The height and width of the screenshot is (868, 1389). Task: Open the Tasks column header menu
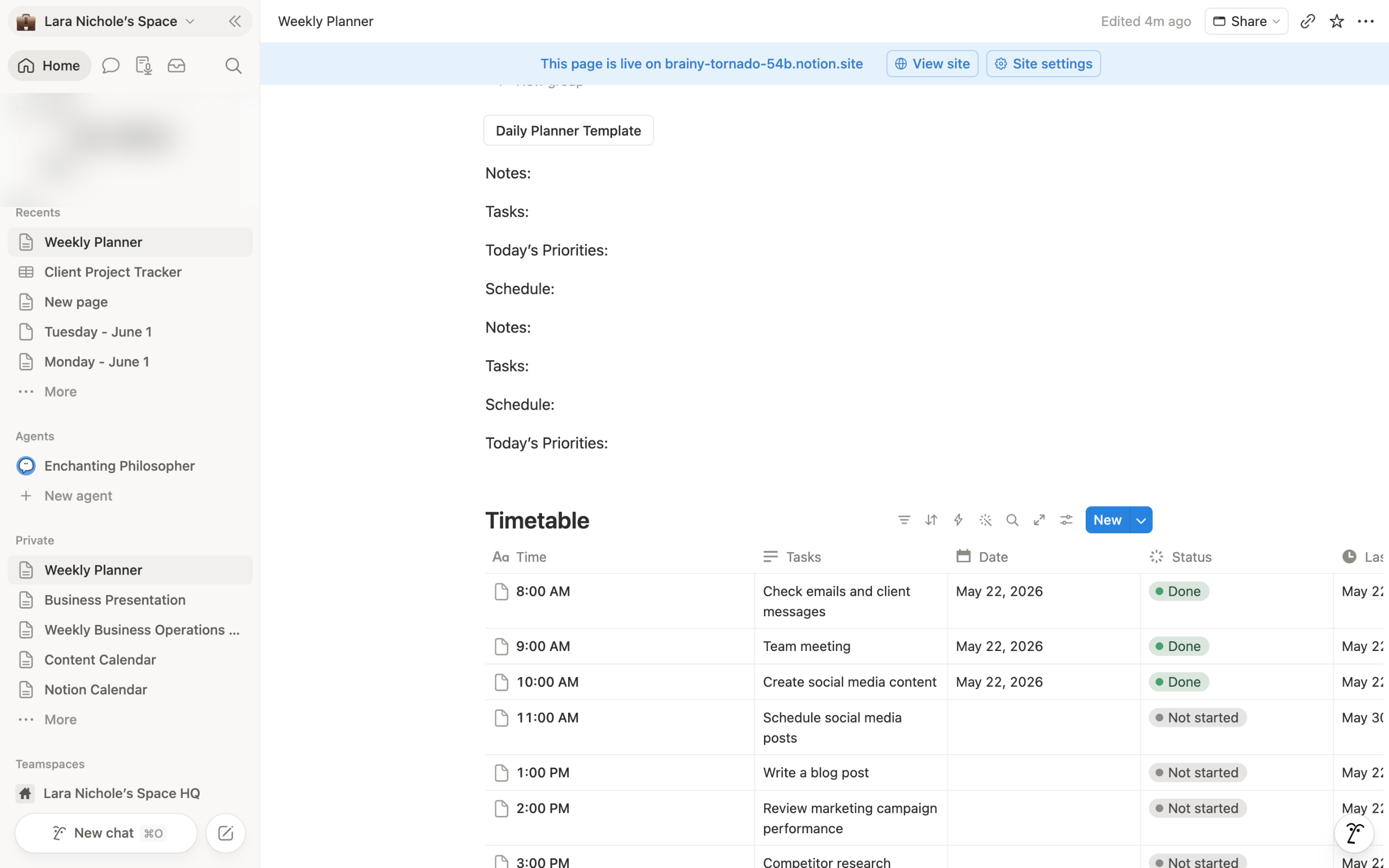[x=851, y=557]
